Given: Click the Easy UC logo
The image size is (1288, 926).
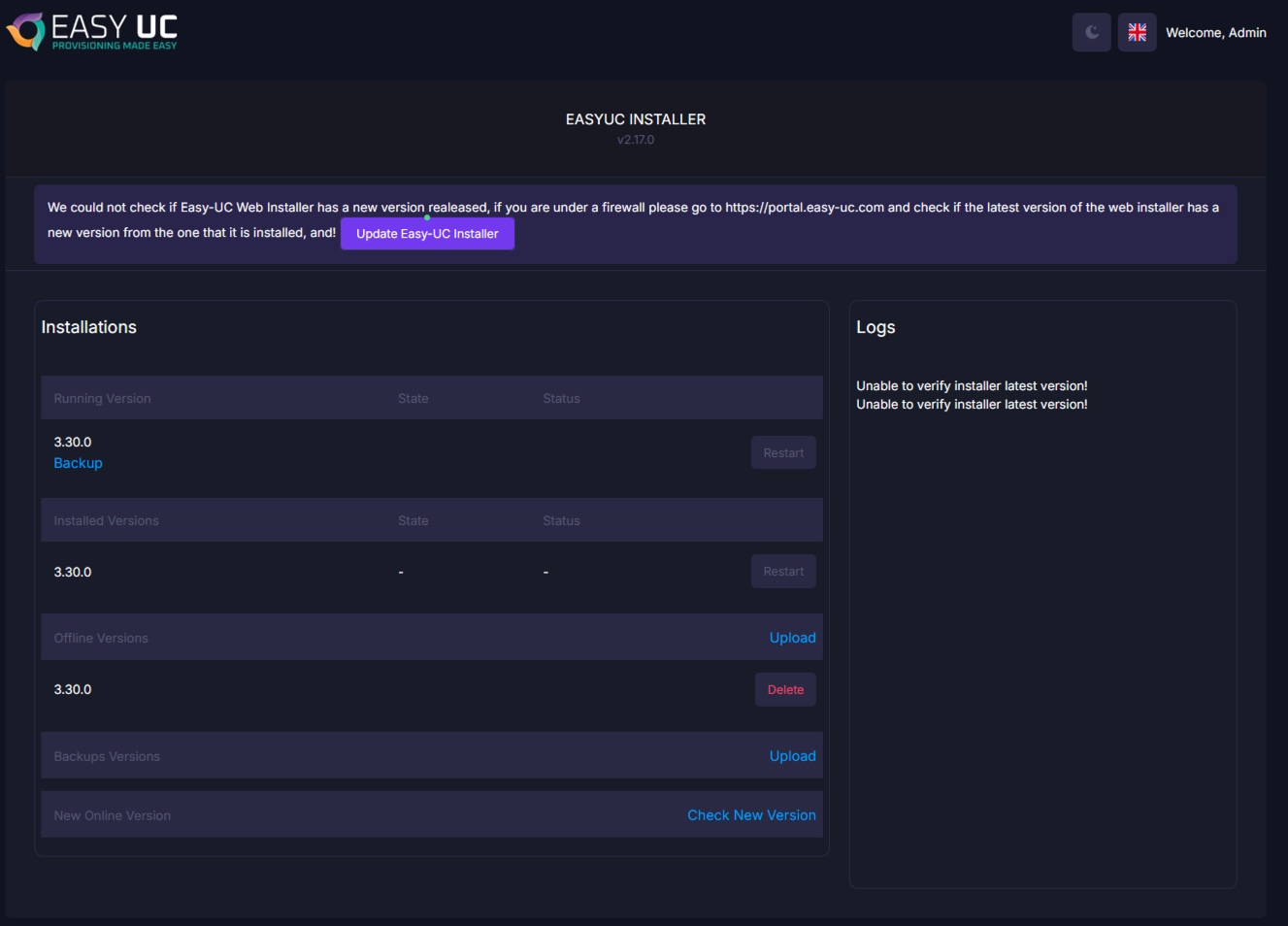Looking at the screenshot, I should (x=93, y=32).
